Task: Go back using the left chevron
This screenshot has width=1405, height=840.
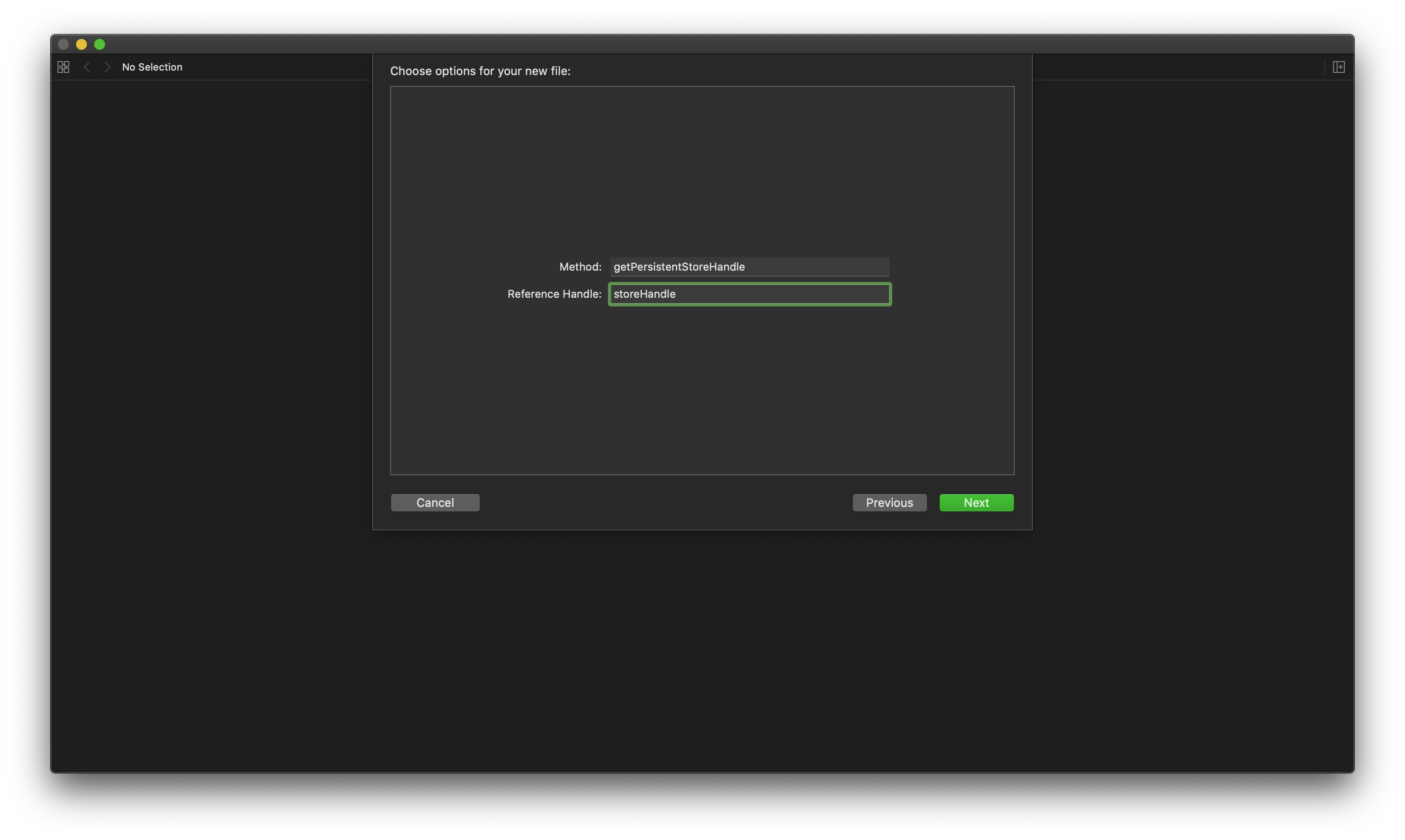Action: [86, 67]
